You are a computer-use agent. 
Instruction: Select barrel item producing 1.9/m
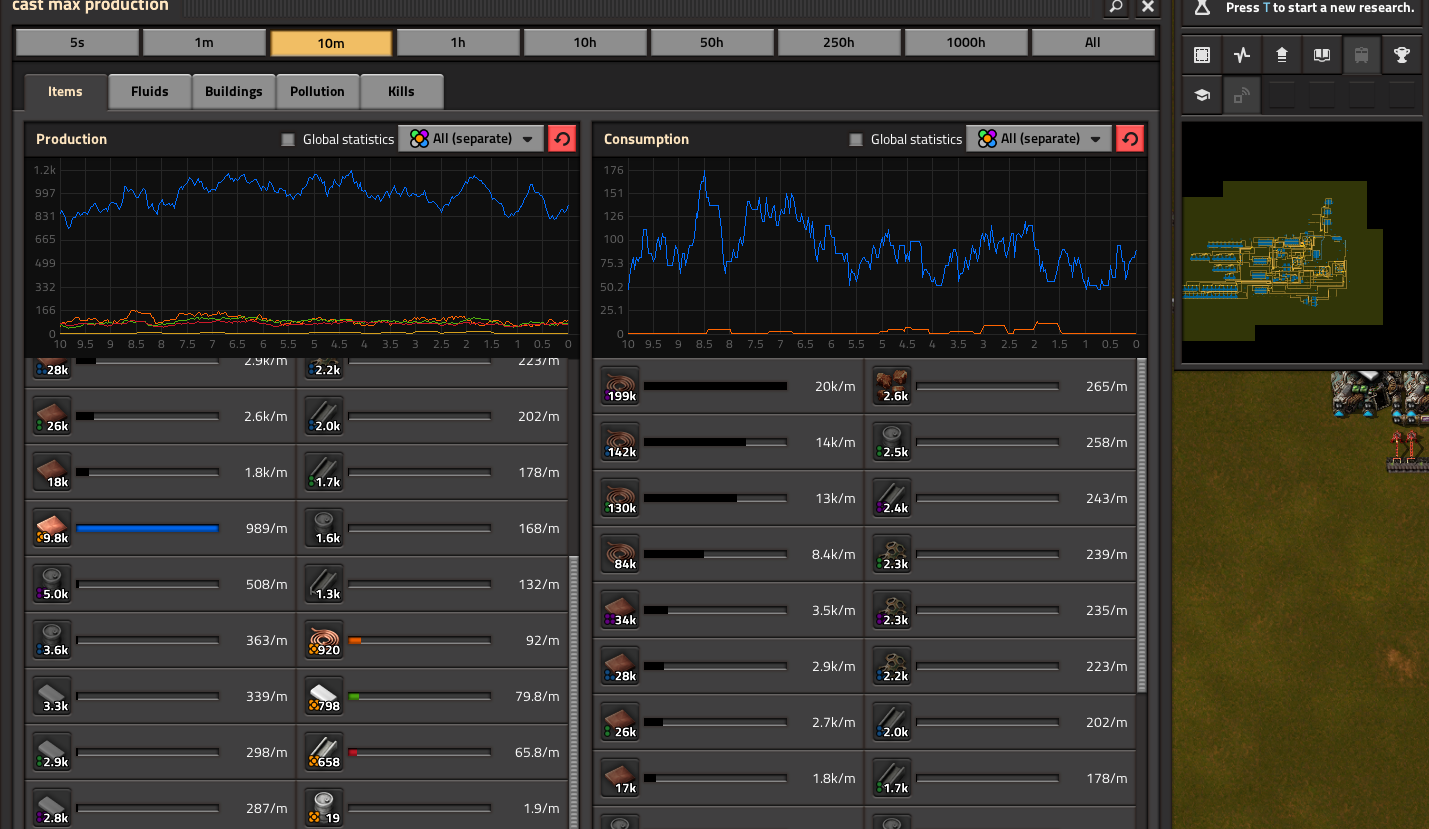[324, 807]
